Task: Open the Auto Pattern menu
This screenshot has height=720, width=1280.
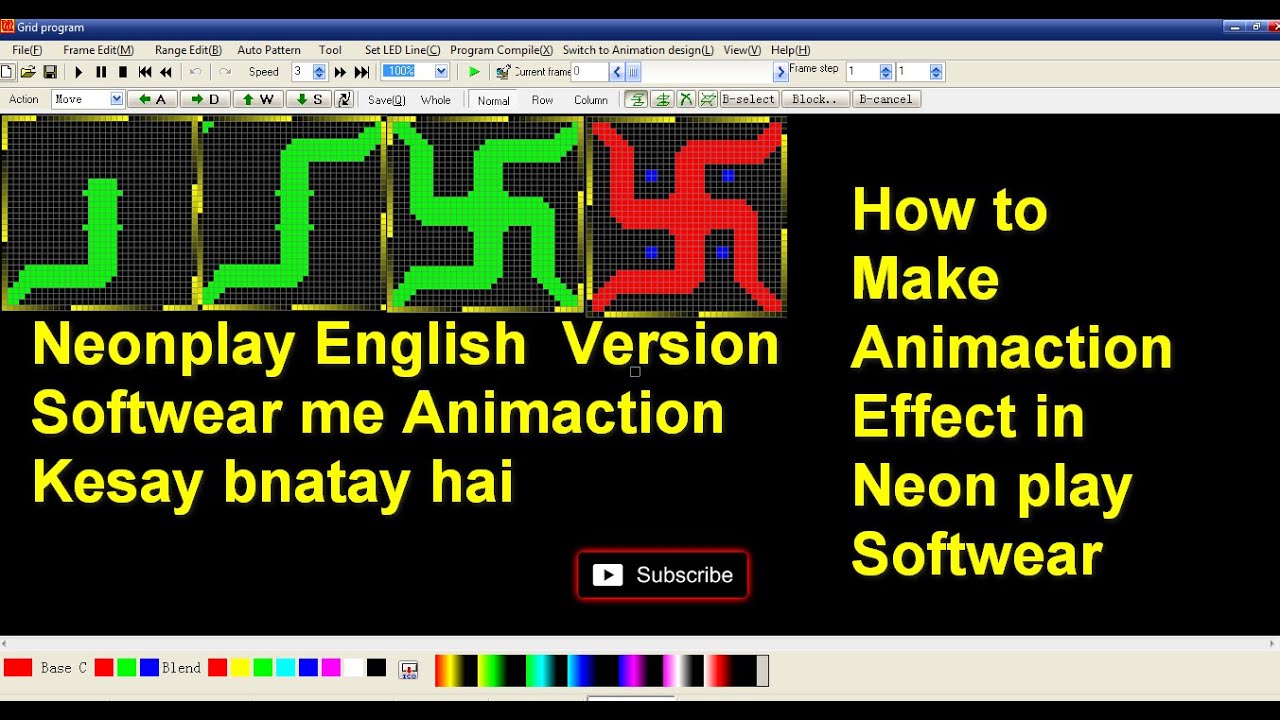Action: 269,50
